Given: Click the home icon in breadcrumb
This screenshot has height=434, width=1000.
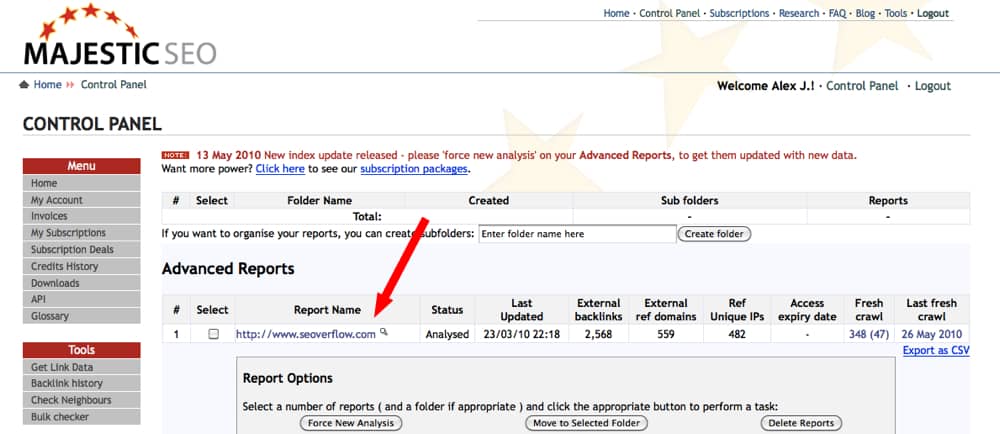Looking at the screenshot, I should (25, 85).
